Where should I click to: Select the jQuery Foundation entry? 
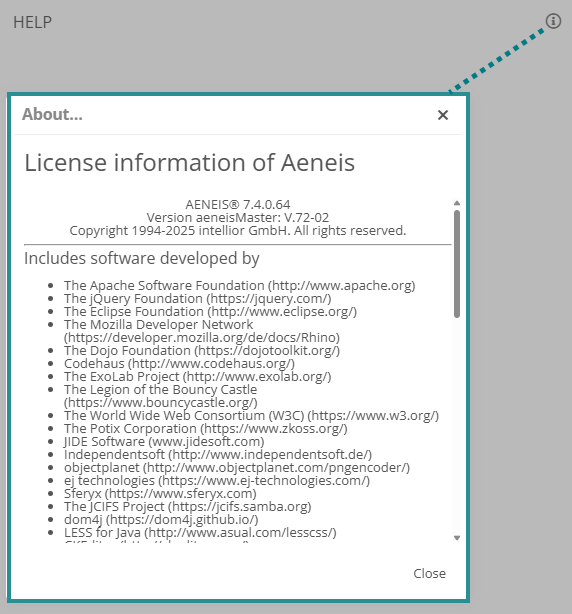198,298
